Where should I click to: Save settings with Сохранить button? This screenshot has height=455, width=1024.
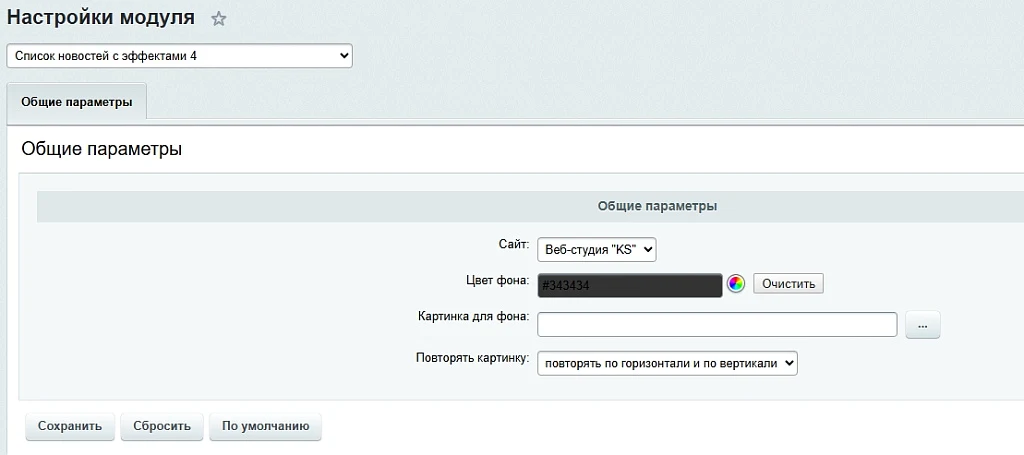[x=70, y=426]
